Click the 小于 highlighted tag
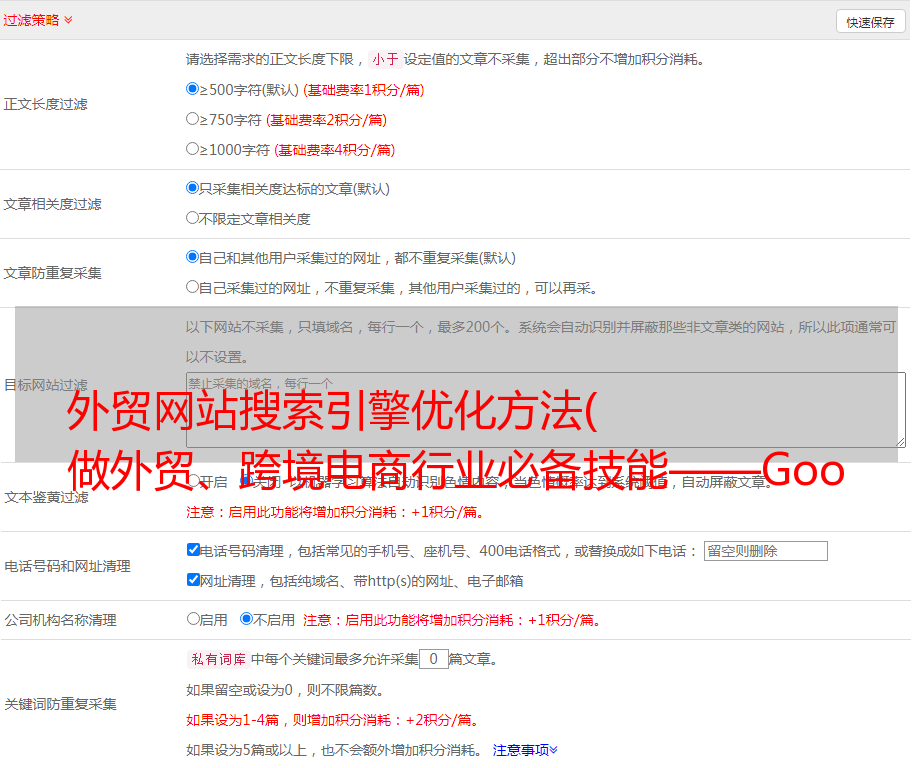 [x=385, y=59]
